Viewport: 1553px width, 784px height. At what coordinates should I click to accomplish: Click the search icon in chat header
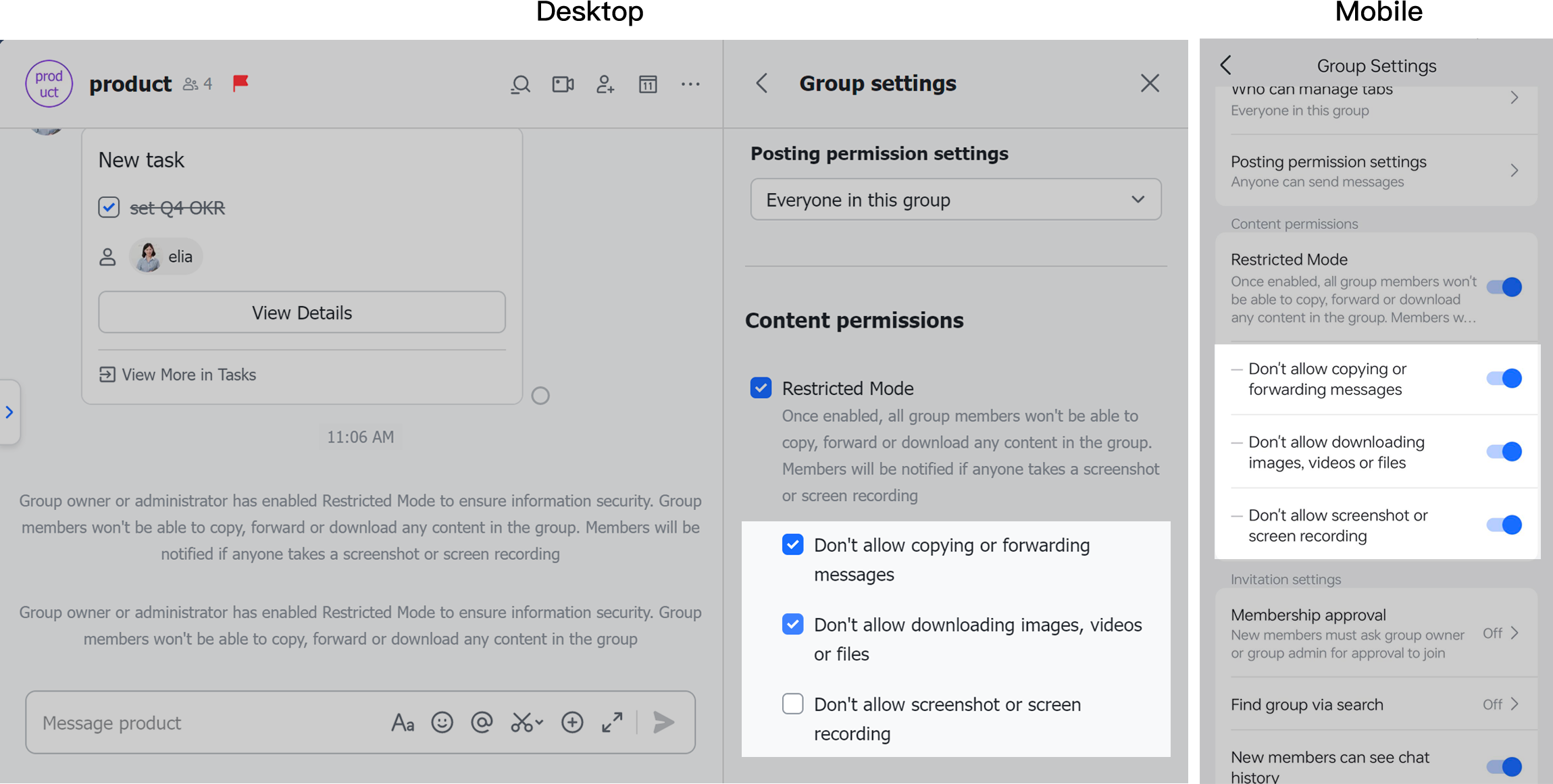(x=520, y=84)
